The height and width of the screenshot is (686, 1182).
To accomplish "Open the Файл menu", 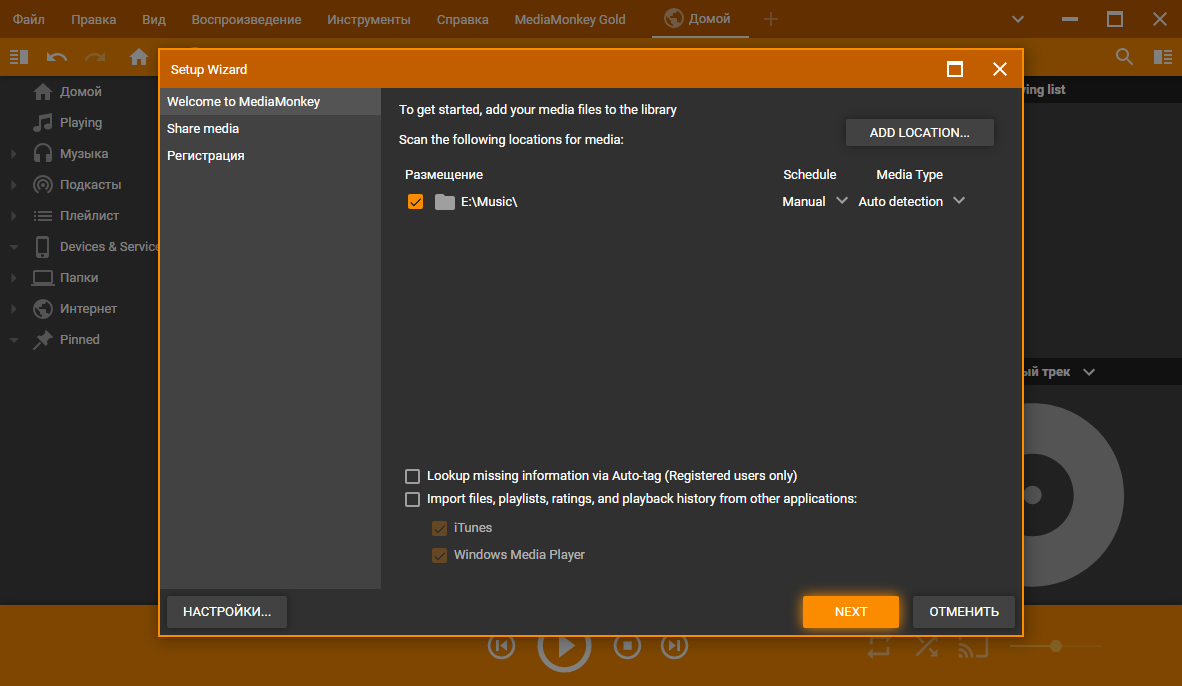I will click(x=29, y=20).
